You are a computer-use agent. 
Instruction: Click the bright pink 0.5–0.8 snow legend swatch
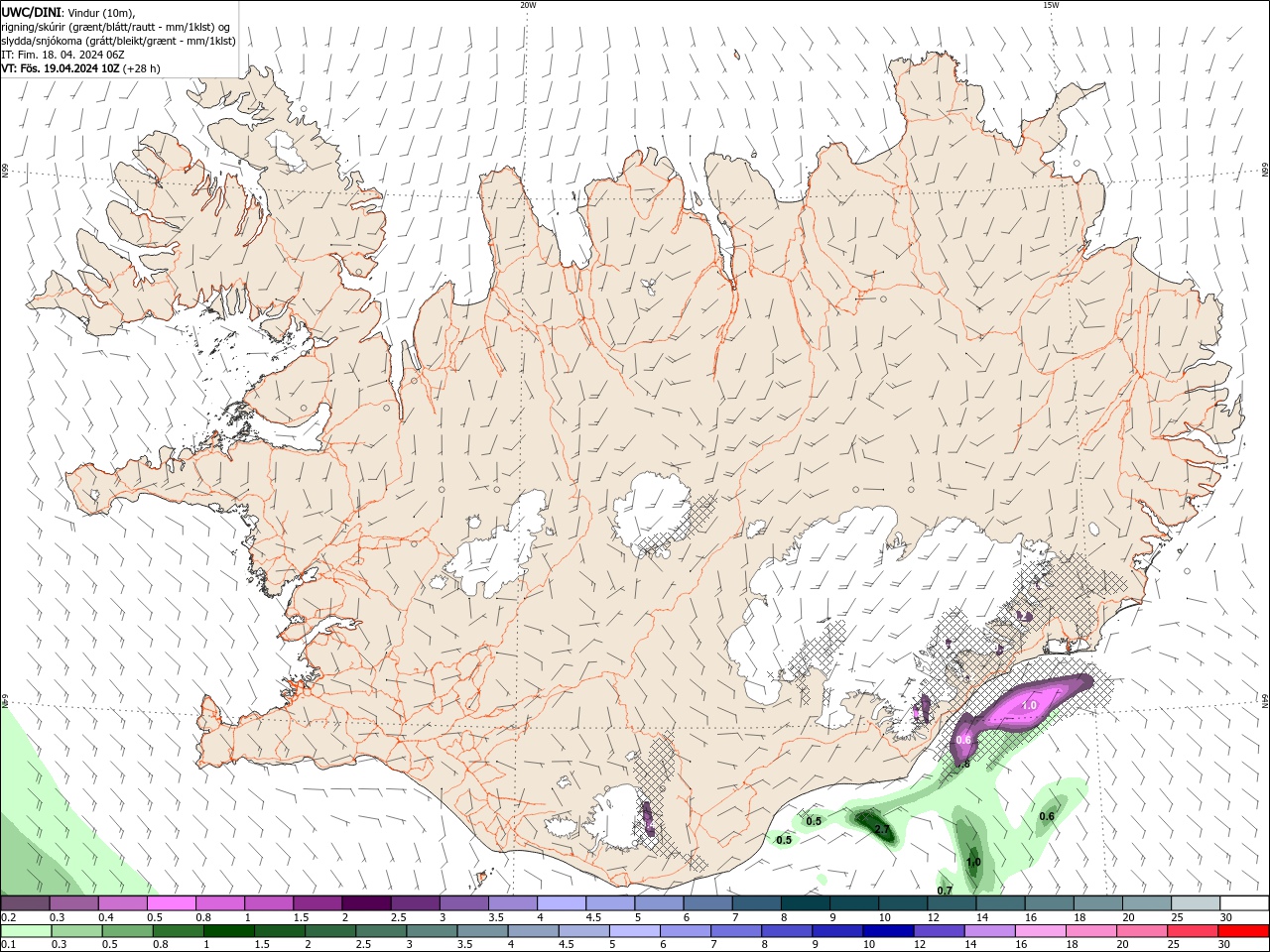point(172,903)
